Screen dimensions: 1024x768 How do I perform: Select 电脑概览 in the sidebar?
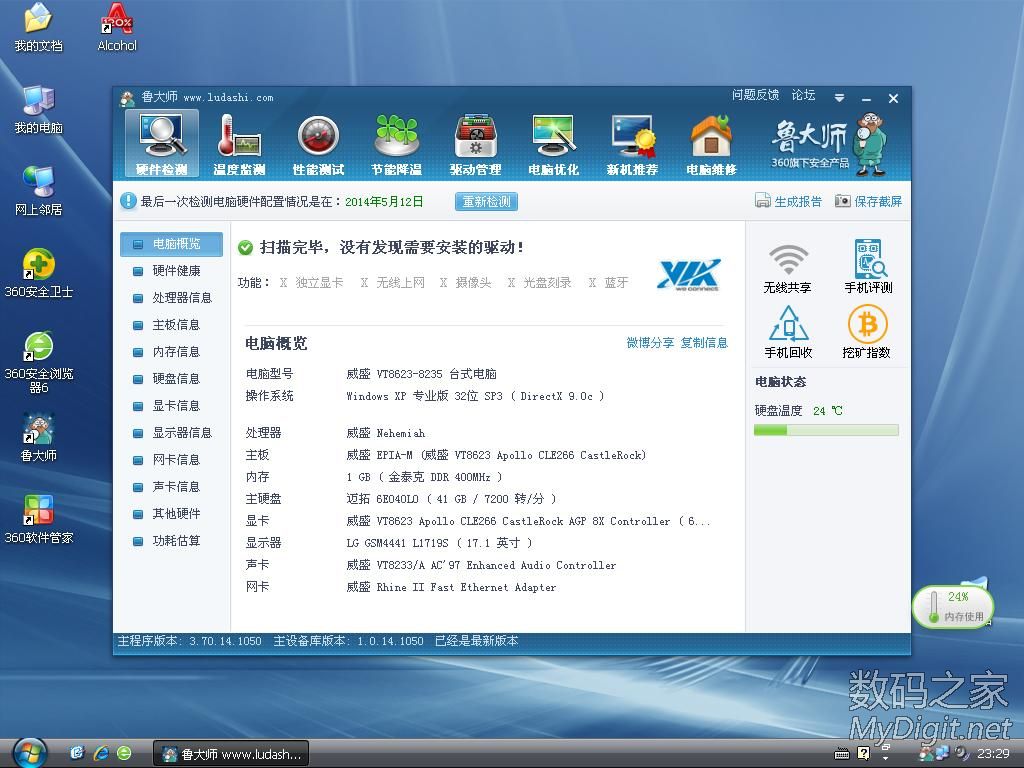[172, 244]
